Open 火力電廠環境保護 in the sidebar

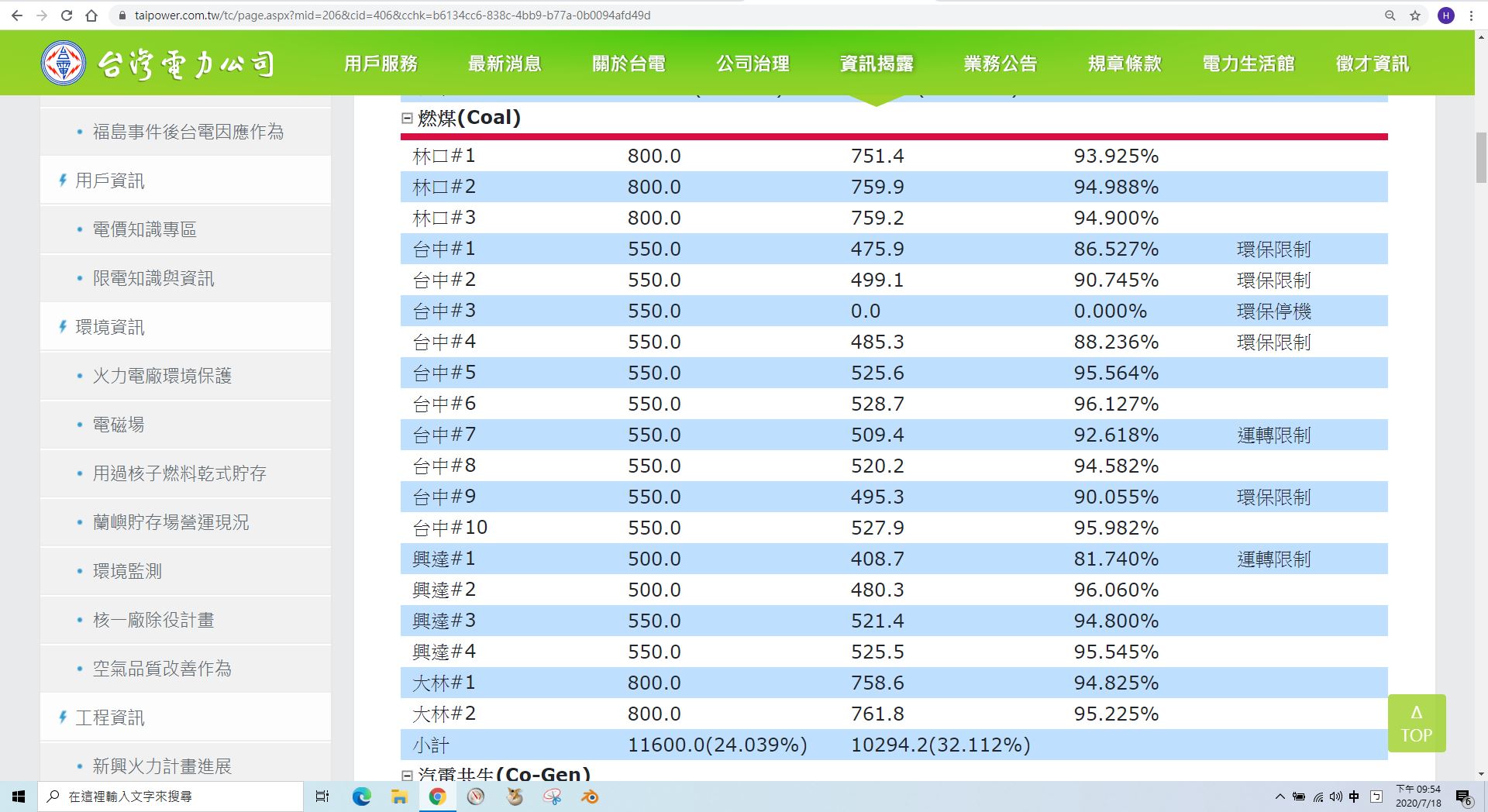pos(162,376)
